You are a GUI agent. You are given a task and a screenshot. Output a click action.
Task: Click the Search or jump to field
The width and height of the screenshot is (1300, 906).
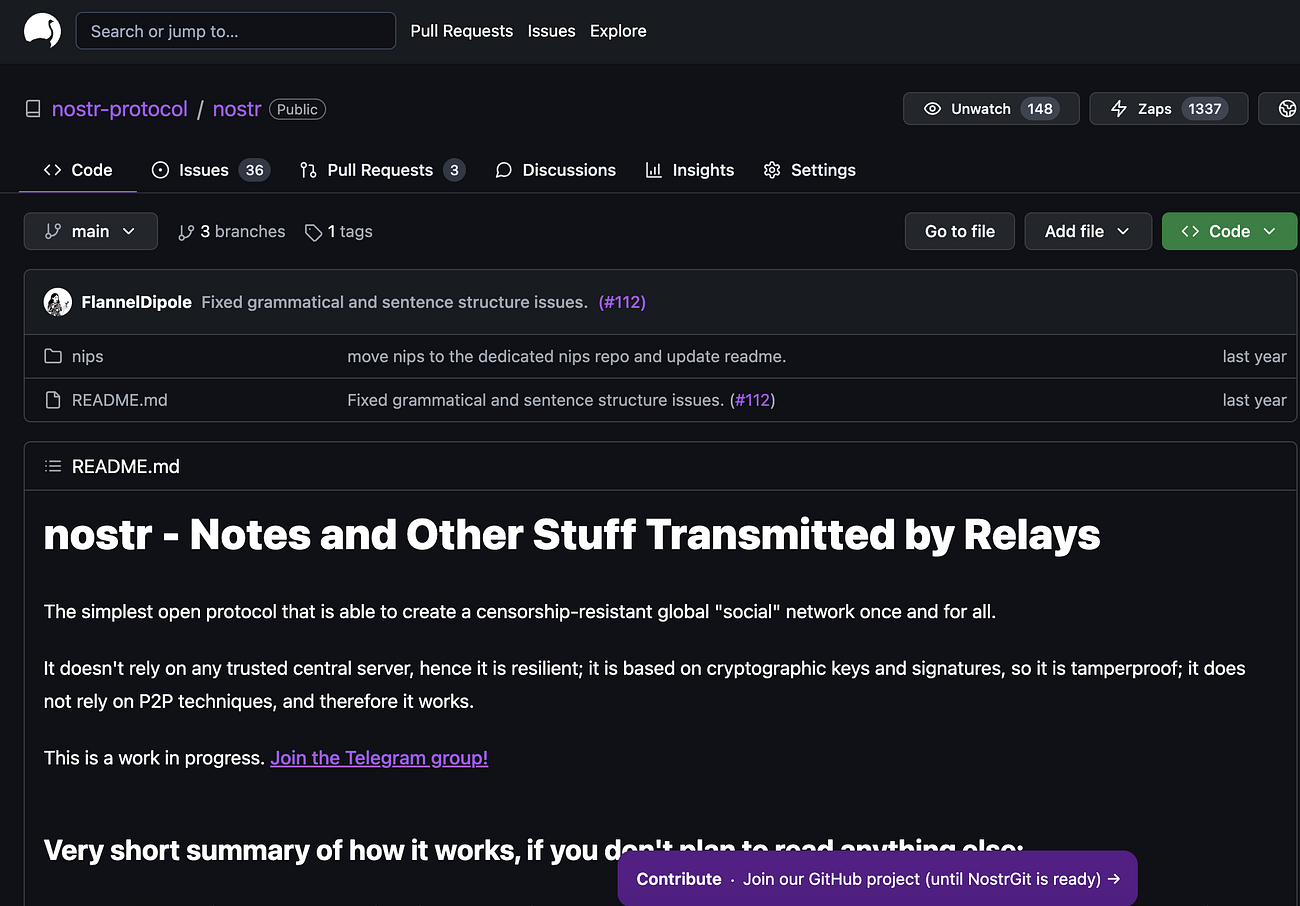pos(236,31)
